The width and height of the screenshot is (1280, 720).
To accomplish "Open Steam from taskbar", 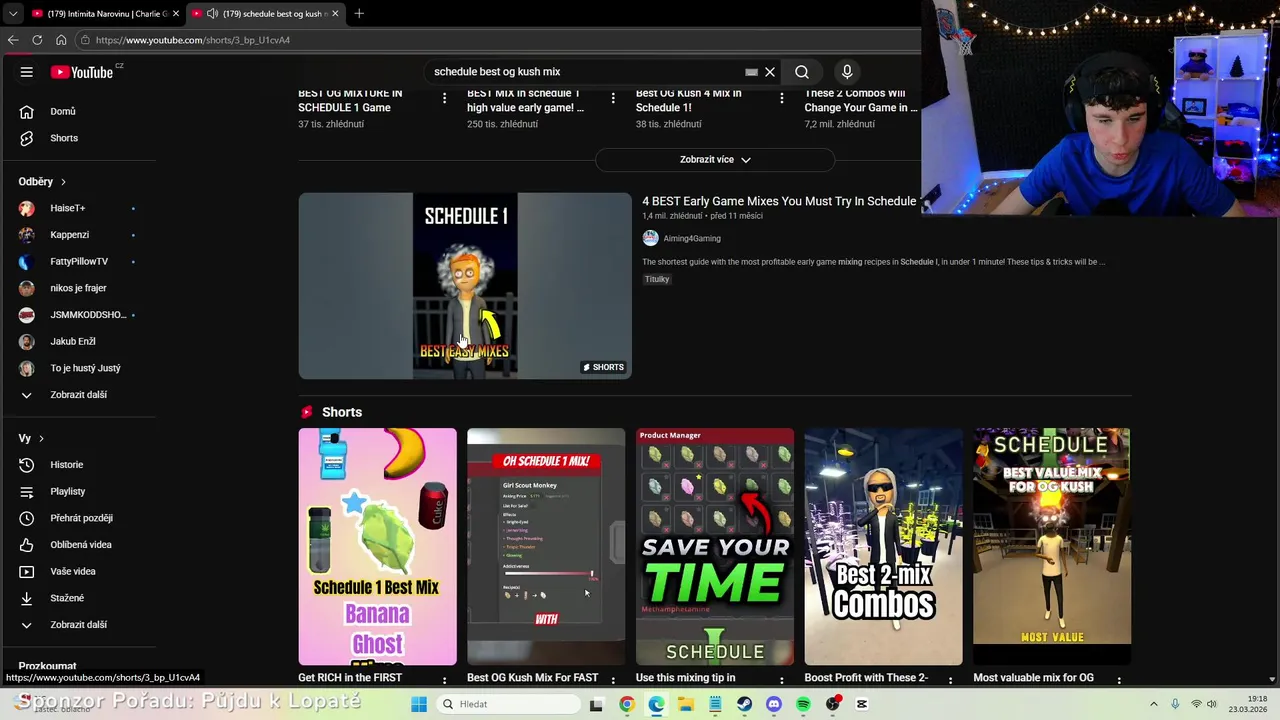I will [744, 704].
